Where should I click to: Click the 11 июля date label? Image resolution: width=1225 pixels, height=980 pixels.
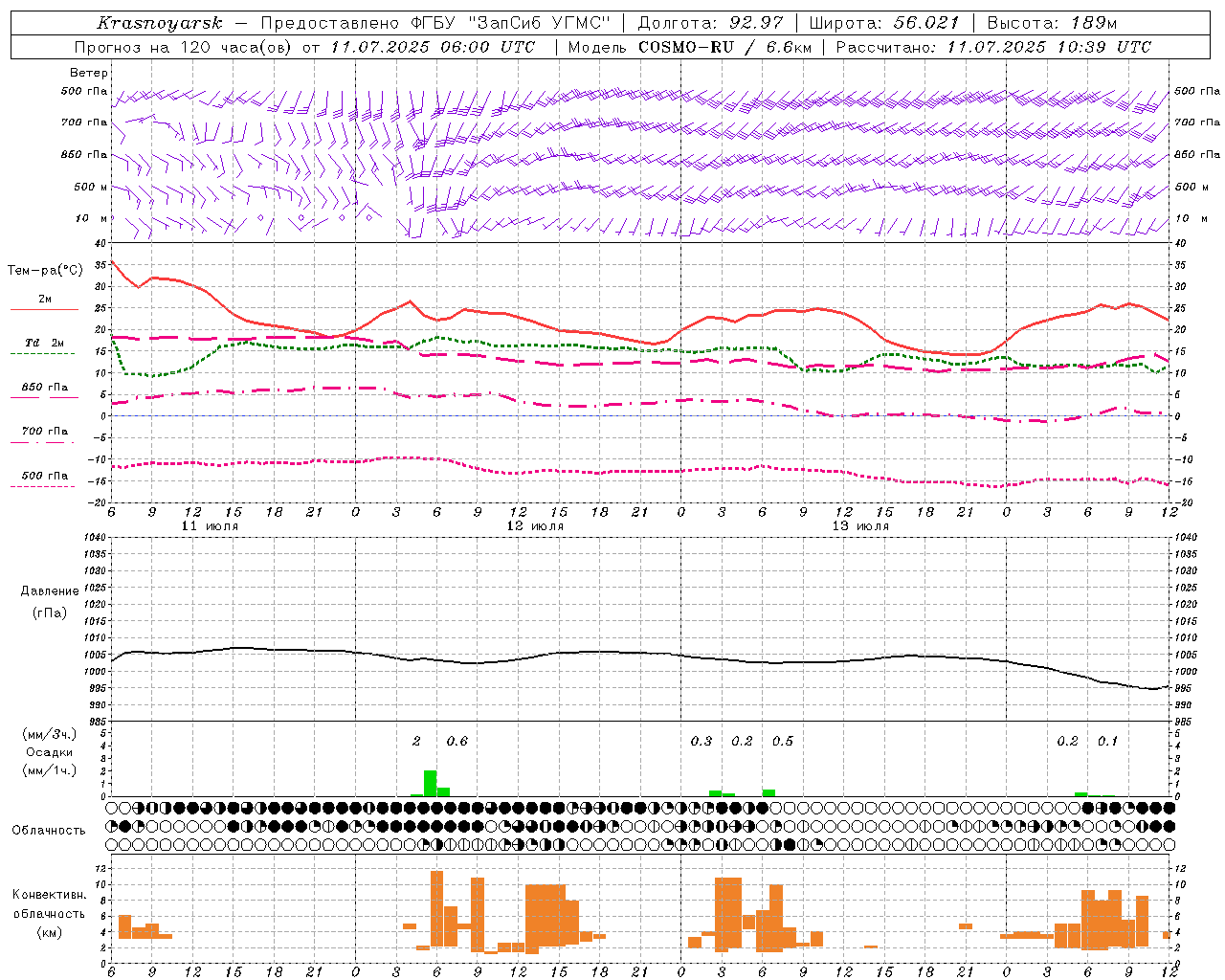point(210,526)
